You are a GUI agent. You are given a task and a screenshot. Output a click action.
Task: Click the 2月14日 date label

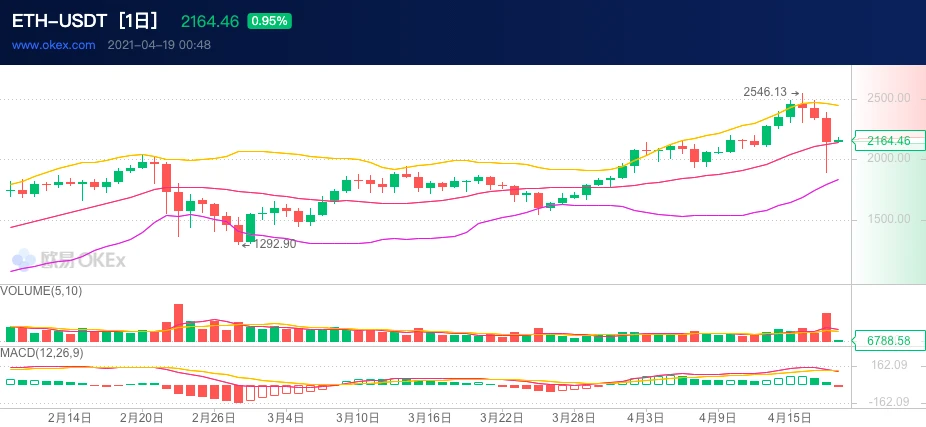[x=70, y=418]
